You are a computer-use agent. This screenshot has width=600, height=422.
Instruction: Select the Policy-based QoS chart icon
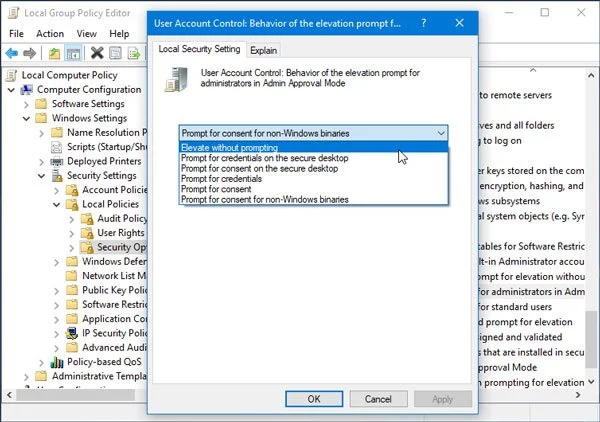coord(56,362)
